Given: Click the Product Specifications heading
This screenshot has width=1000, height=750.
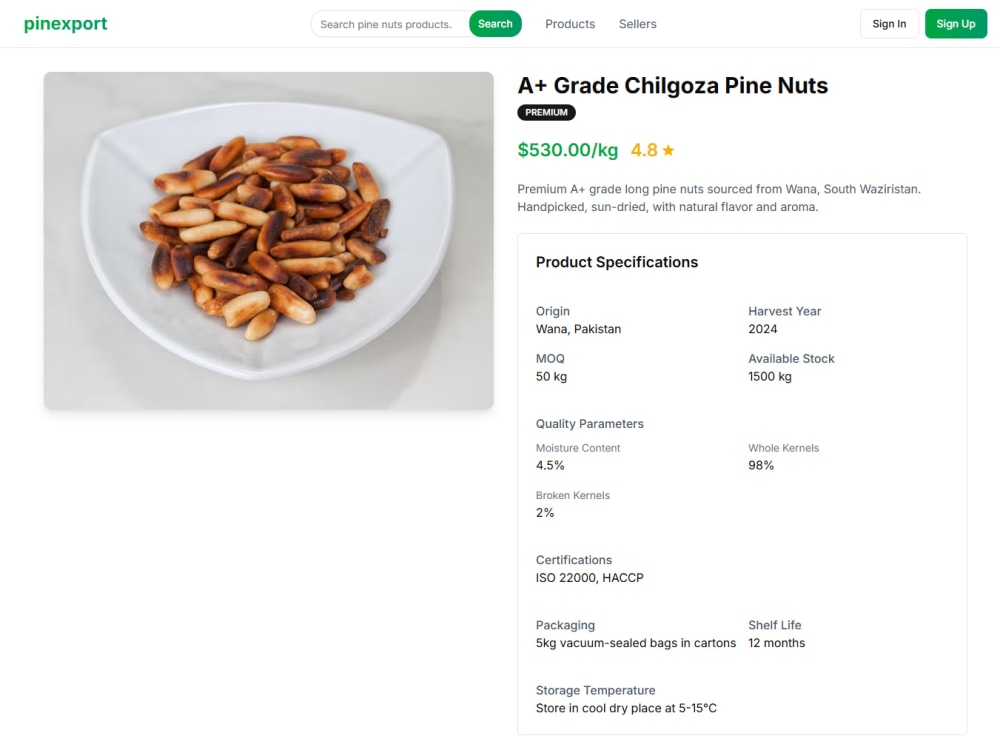Looking at the screenshot, I should pos(617,262).
